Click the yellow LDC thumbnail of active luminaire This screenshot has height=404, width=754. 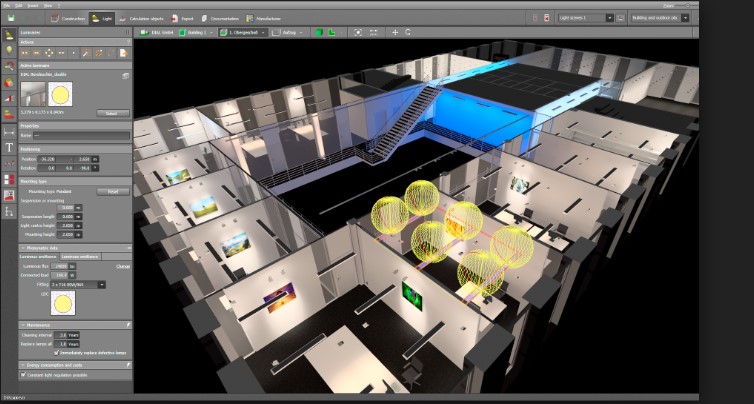pos(59,95)
